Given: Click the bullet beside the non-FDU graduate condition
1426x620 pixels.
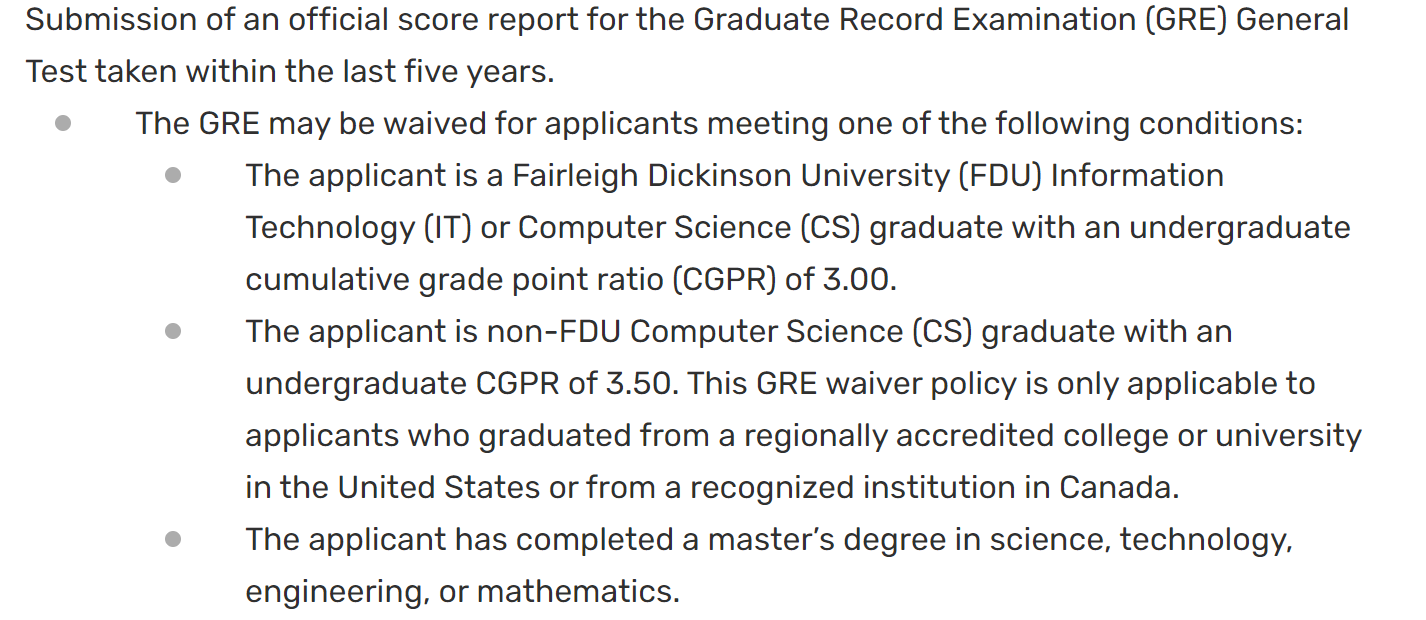Looking at the screenshot, I should tap(173, 332).
